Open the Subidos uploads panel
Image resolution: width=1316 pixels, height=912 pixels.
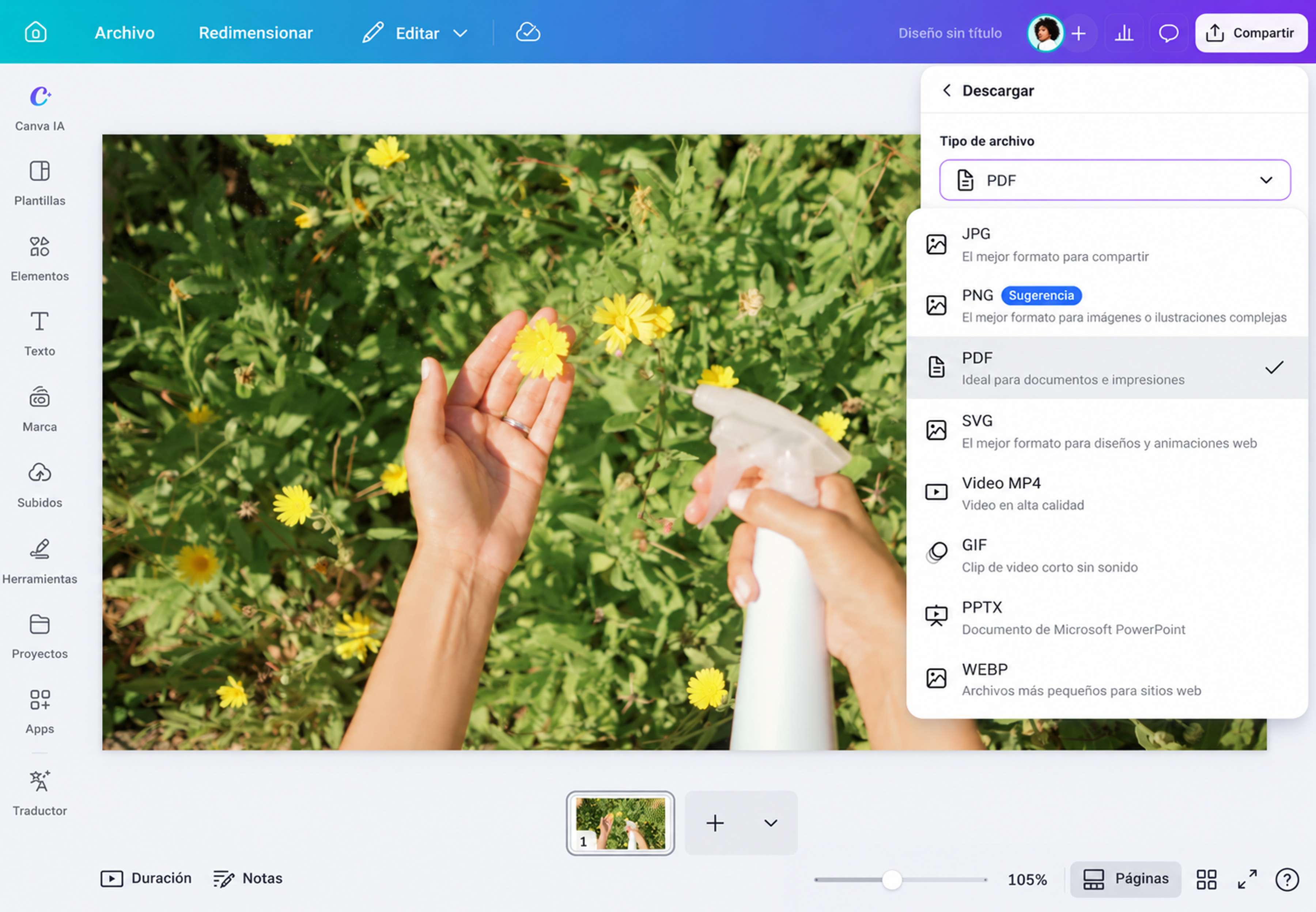[39, 485]
